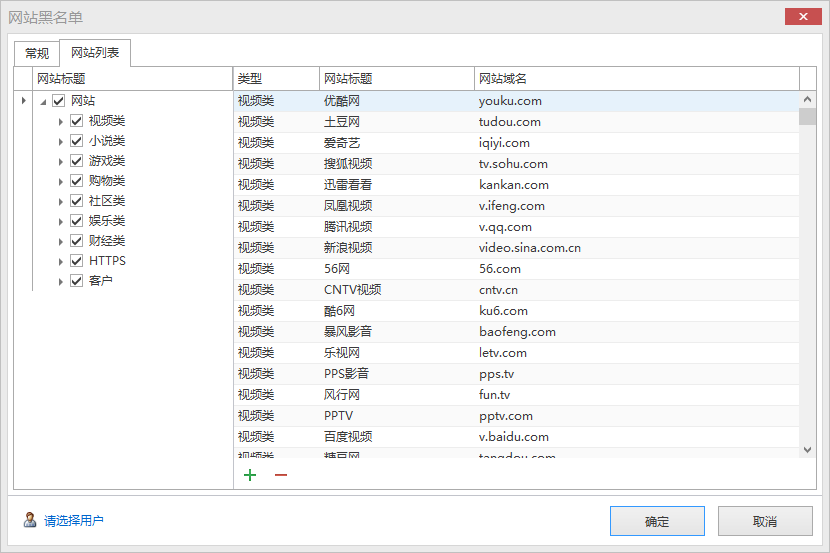Select the HTTPS tree label
This screenshot has height=553, width=830.
107,261
